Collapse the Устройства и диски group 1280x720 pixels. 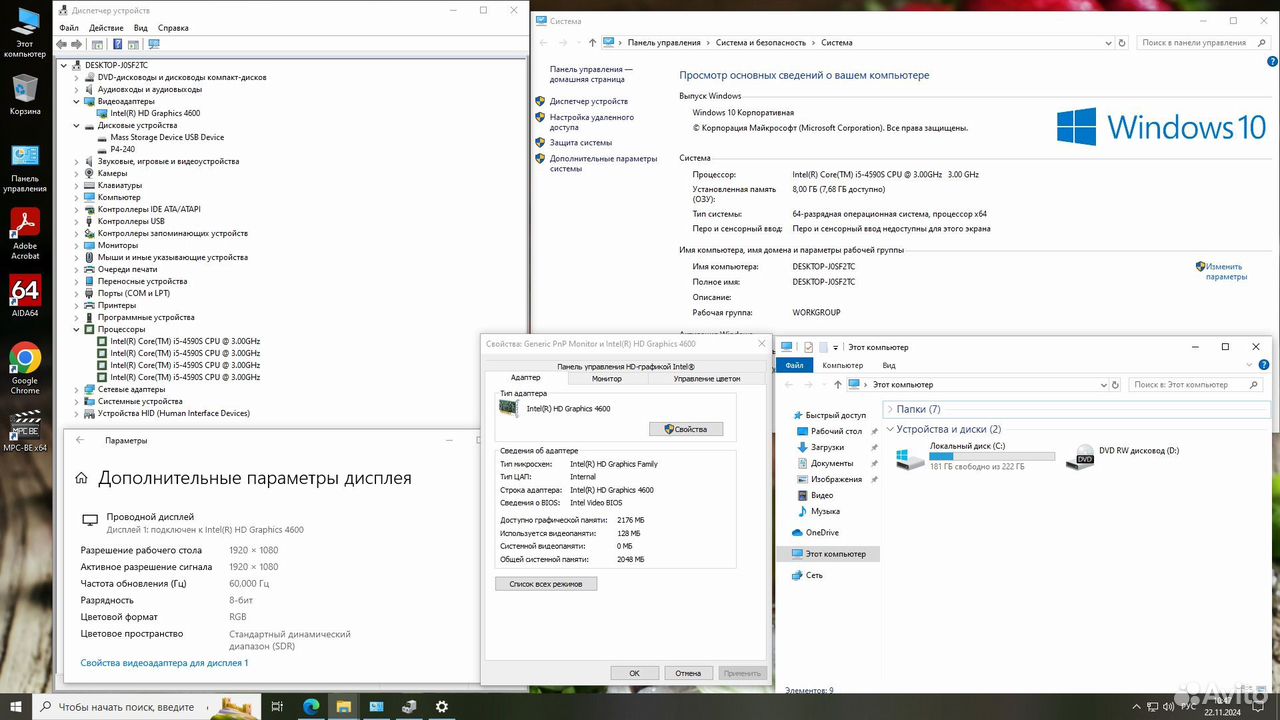tap(890, 429)
